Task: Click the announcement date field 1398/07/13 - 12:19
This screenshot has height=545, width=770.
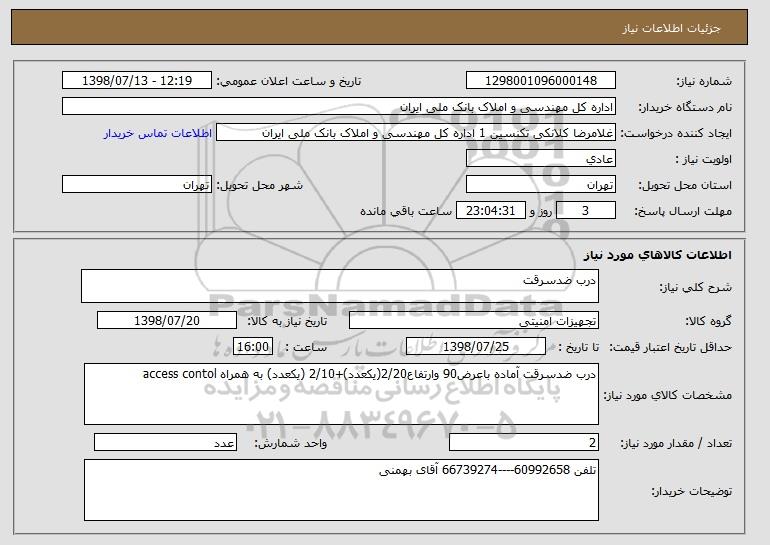Action: point(137,81)
